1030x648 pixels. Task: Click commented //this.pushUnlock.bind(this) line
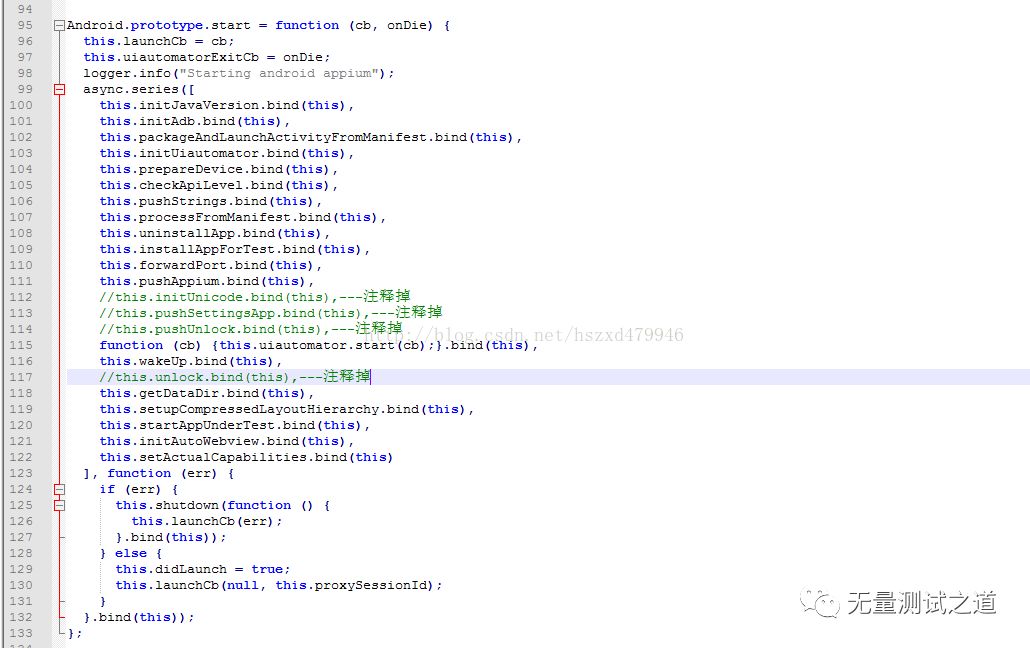[250, 328]
